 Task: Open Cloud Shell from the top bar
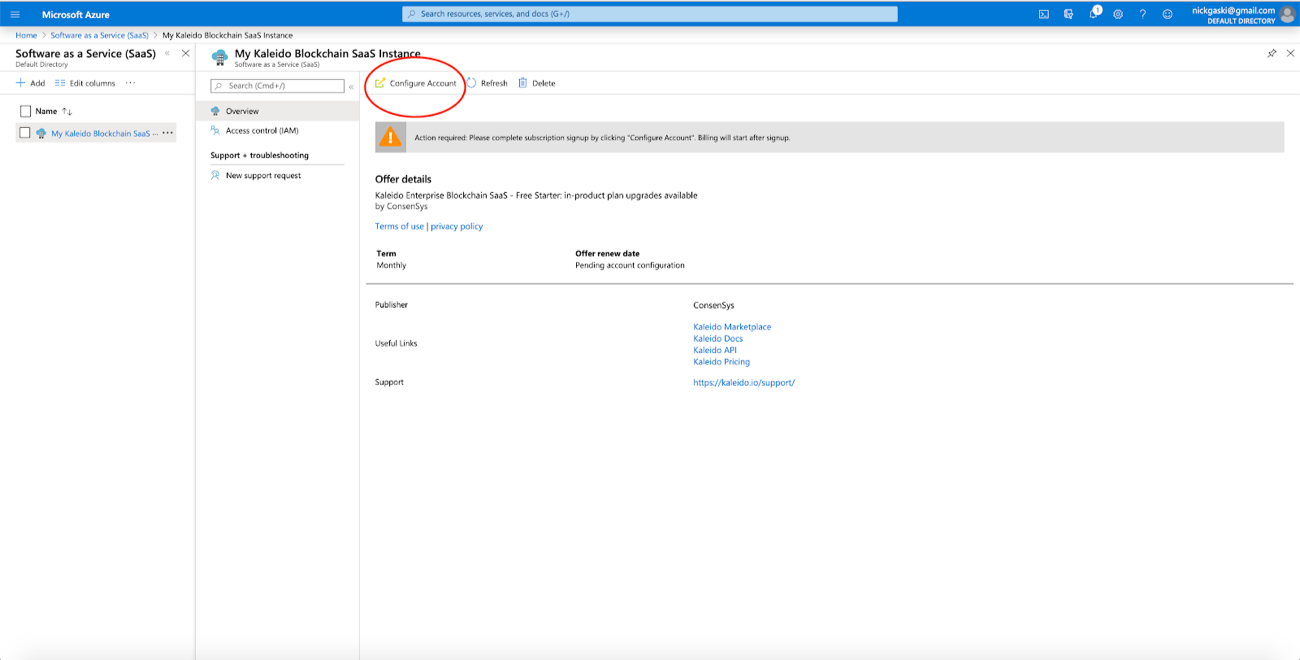pyautogui.click(x=1043, y=14)
